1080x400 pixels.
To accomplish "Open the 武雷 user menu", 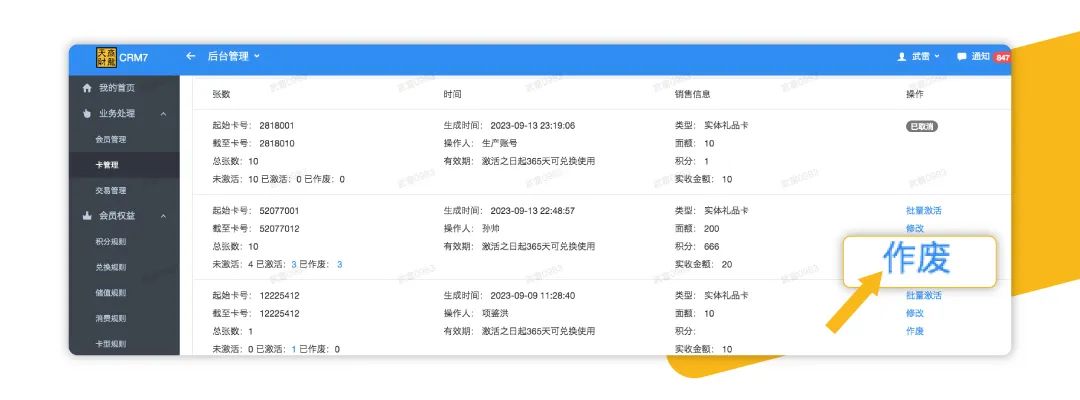I will (x=926, y=57).
